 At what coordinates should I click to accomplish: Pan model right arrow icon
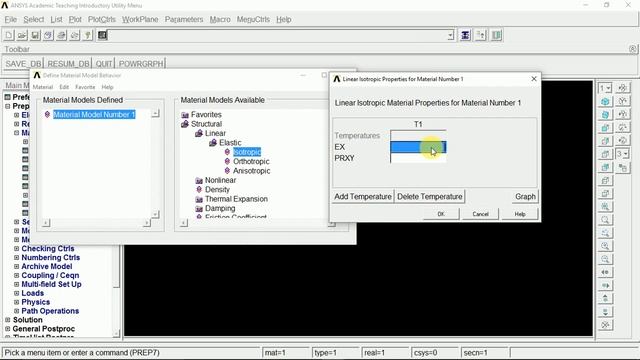605,285
